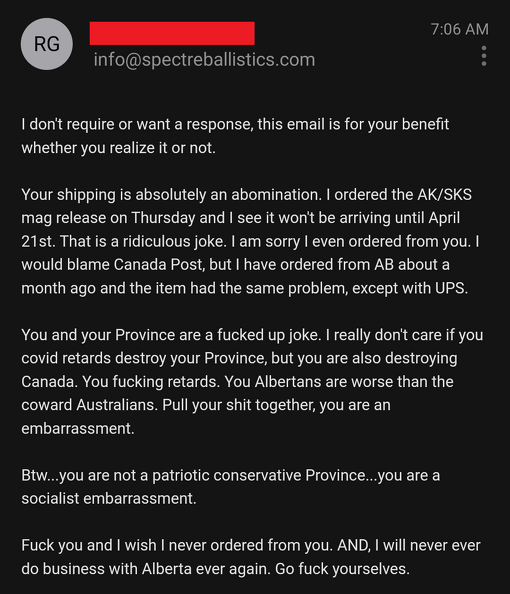510x594 pixels.
Task: Click the opening line "I don't require or want"
Action: coord(95,124)
